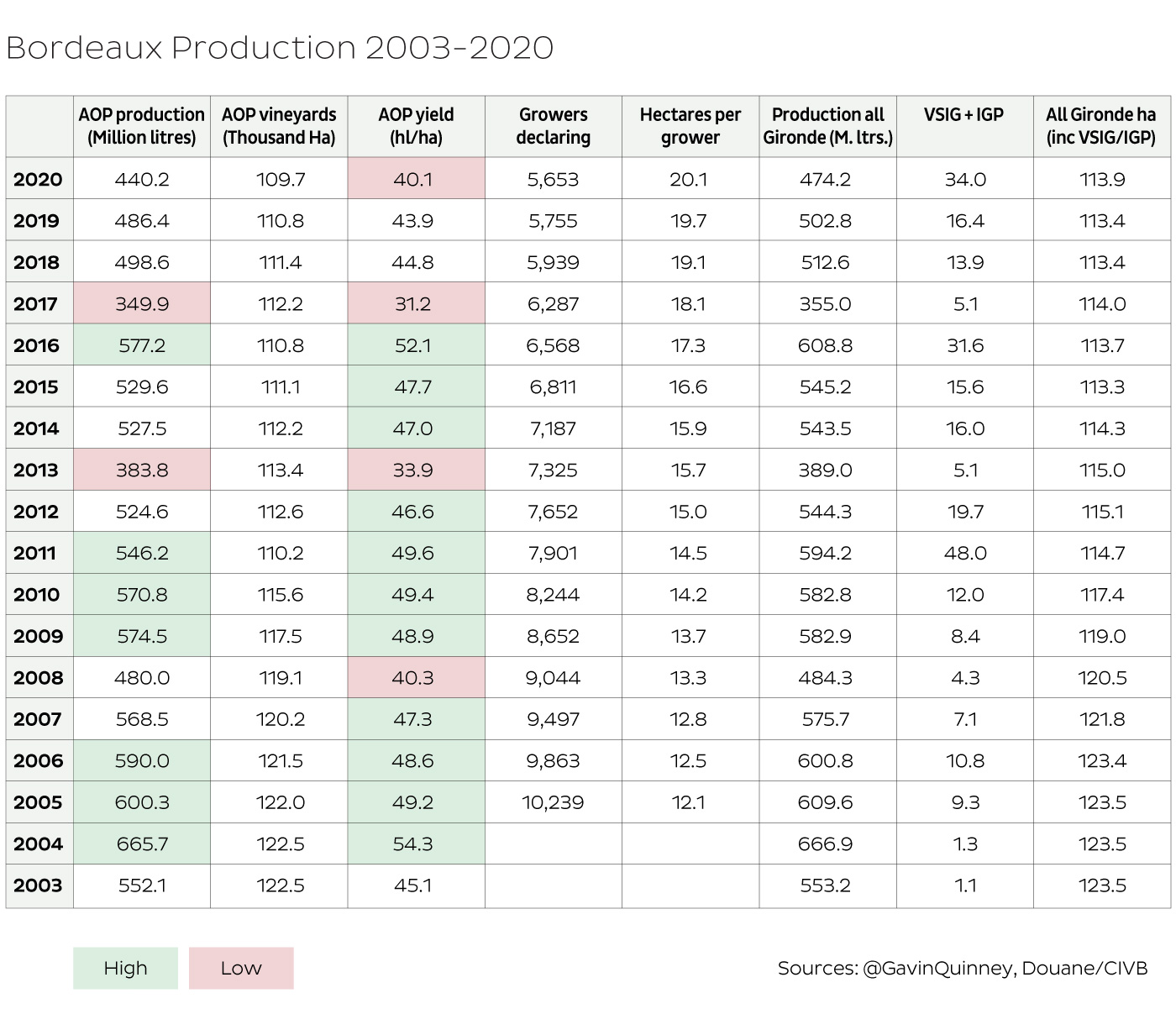
Task: Select the 10,239 growers declaring cell
Action: coord(553,802)
